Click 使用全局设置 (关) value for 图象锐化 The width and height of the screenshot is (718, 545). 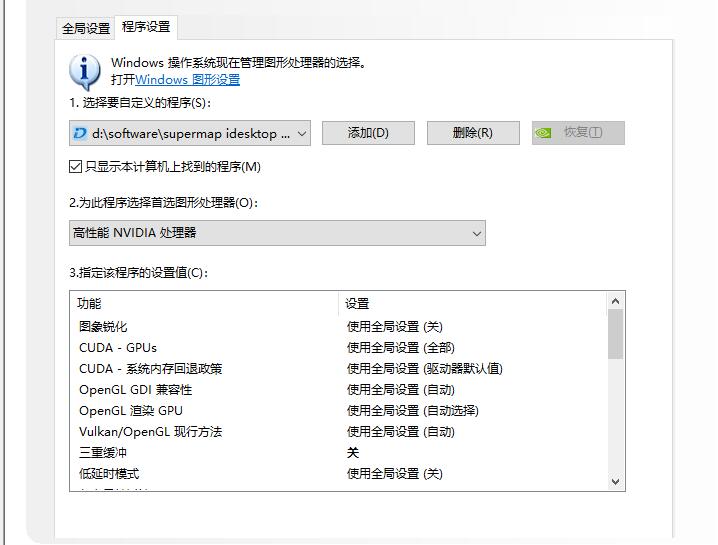pyautogui.click(x=395, y=327)
